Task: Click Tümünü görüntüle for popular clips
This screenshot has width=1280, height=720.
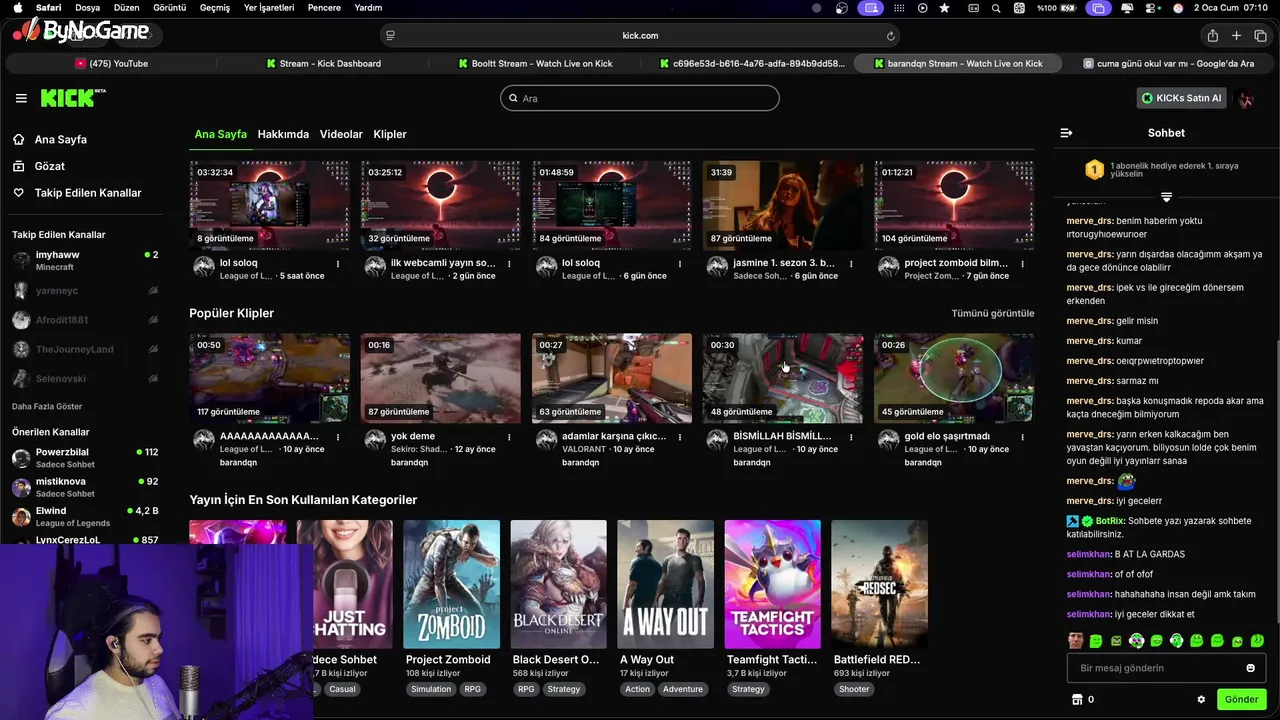Action: [992, 313]
